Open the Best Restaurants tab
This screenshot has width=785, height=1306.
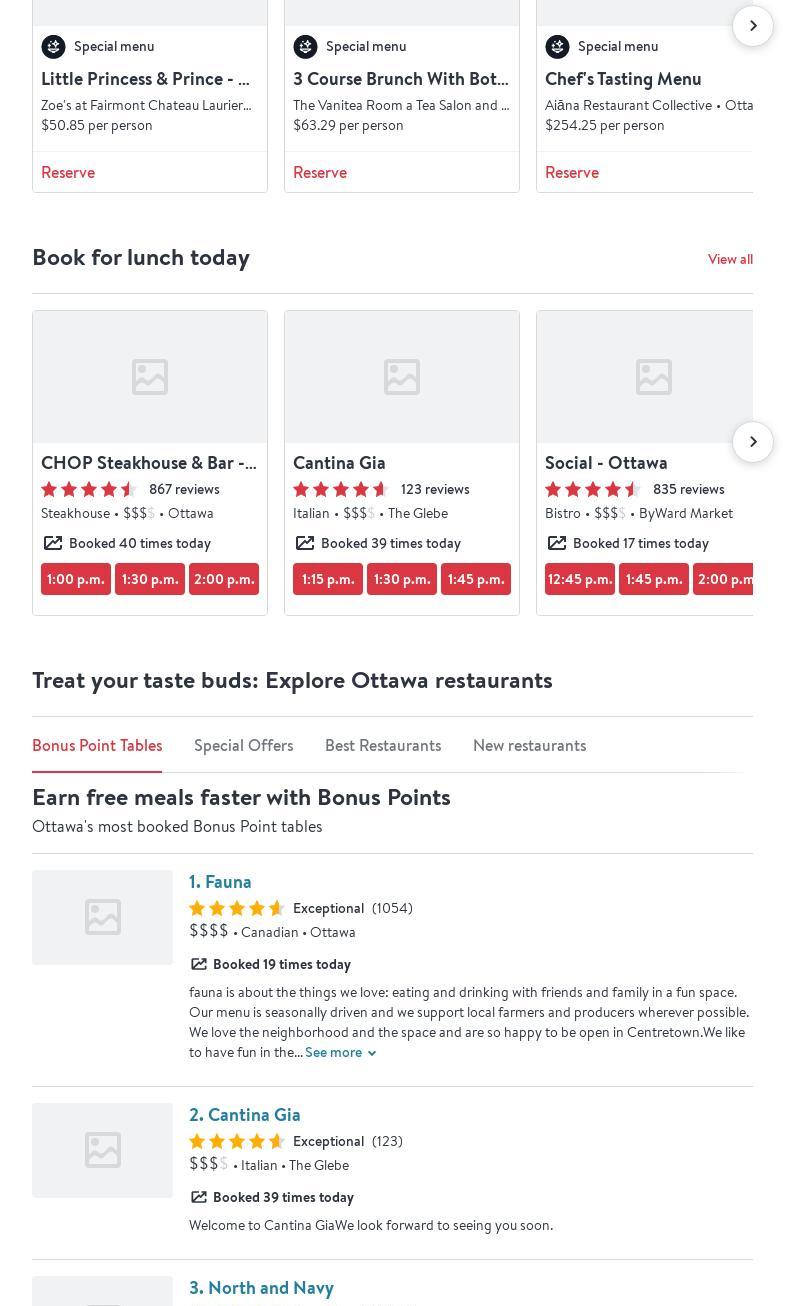point(382,745)
